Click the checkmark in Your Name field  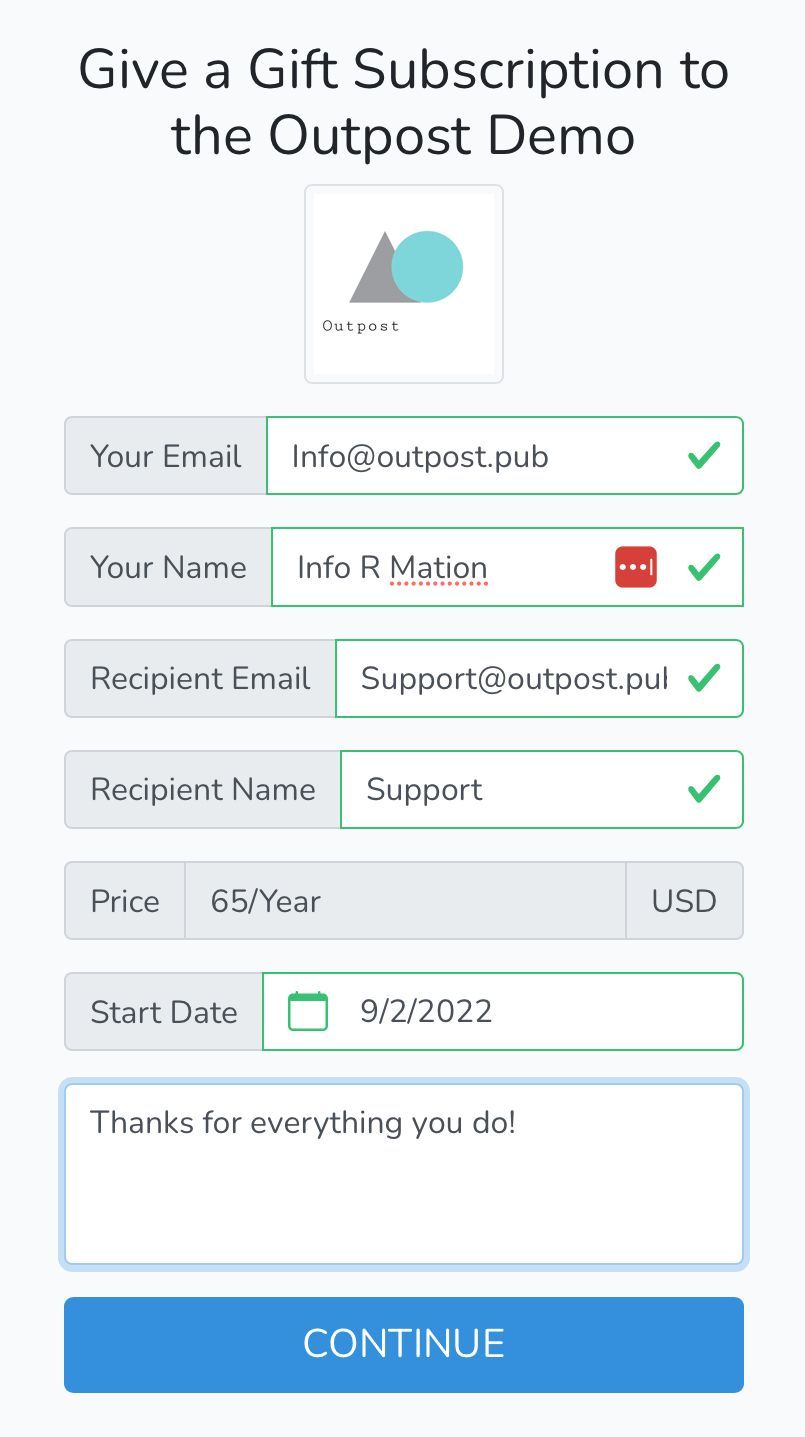pyautogui.click(x=704, y=567)
